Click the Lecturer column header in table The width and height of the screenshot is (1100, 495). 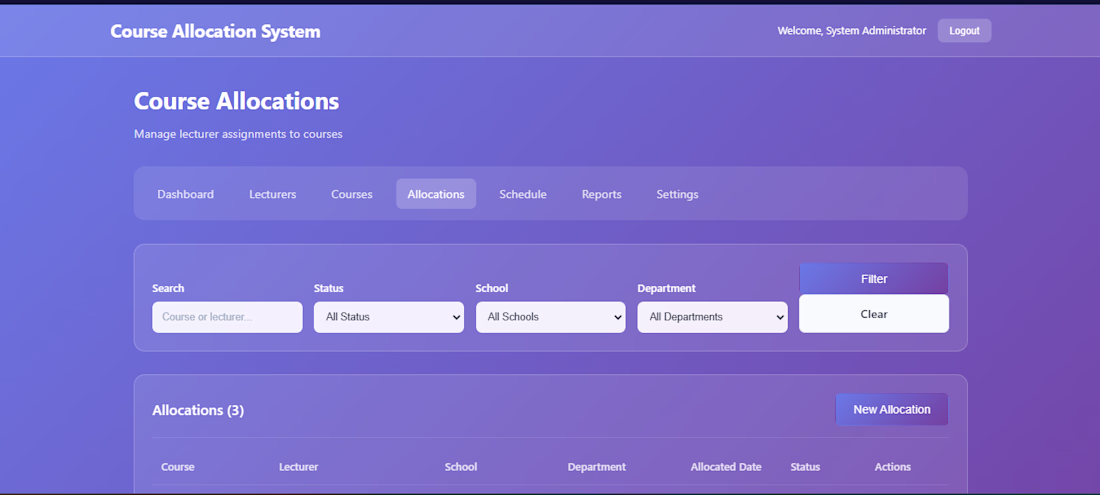click(x=298, y=467)
